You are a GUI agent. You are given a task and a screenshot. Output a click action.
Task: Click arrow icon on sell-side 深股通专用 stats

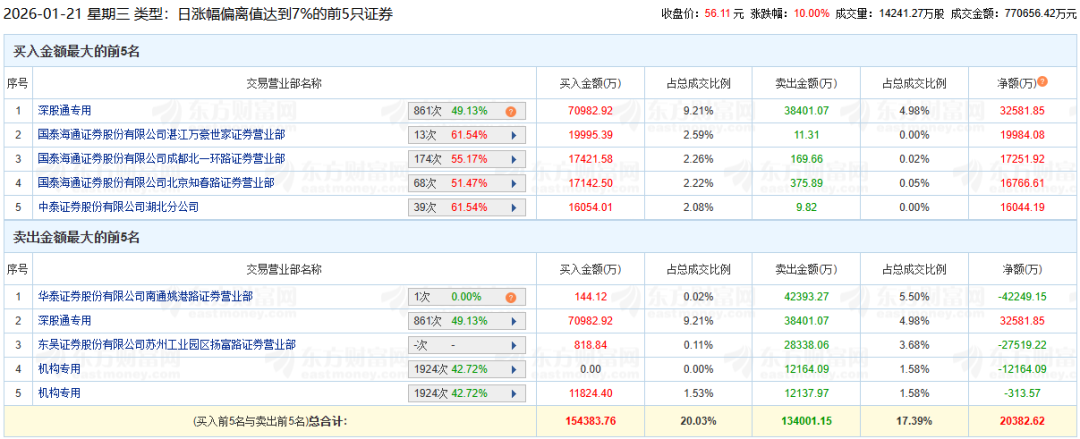pyautogui.click(x=513, y=321)
